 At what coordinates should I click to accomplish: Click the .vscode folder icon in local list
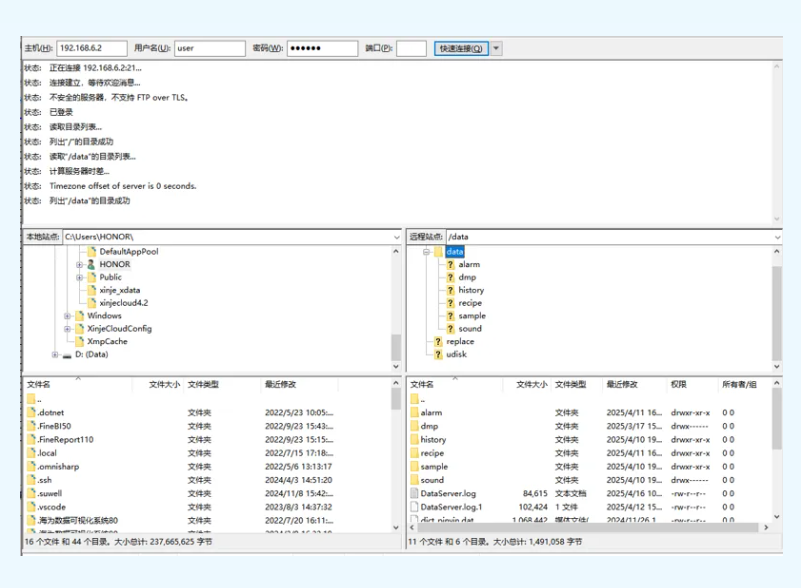point(31,507)
